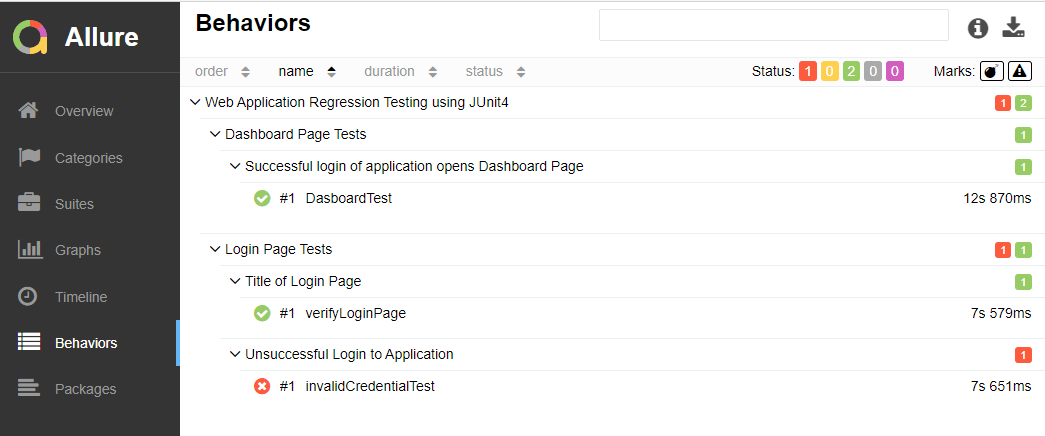
Task: Open Overview from the sidebar
Action: pos(84,111)
